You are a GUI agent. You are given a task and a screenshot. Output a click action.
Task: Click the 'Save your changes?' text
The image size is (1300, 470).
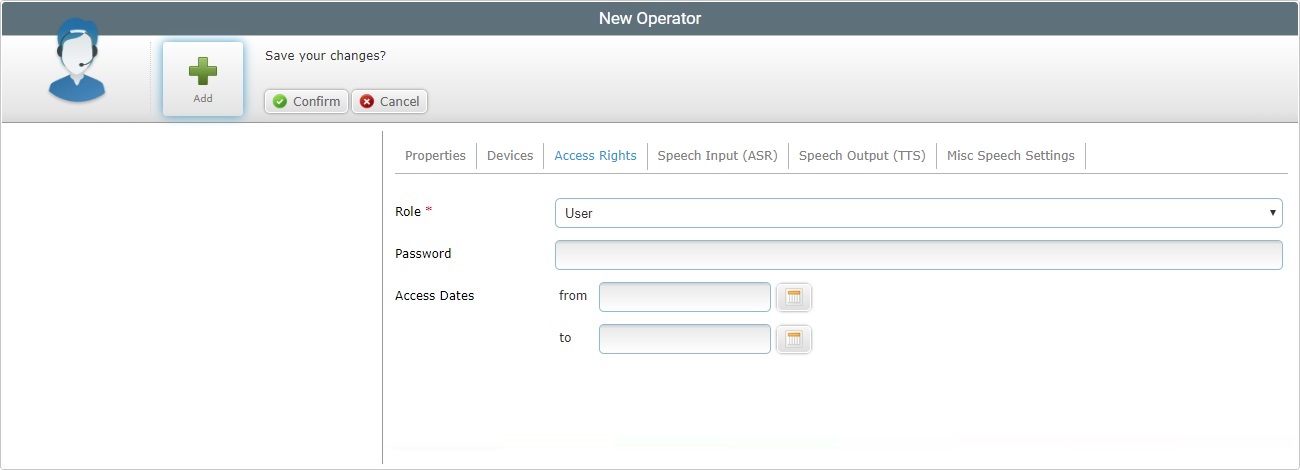325,56
